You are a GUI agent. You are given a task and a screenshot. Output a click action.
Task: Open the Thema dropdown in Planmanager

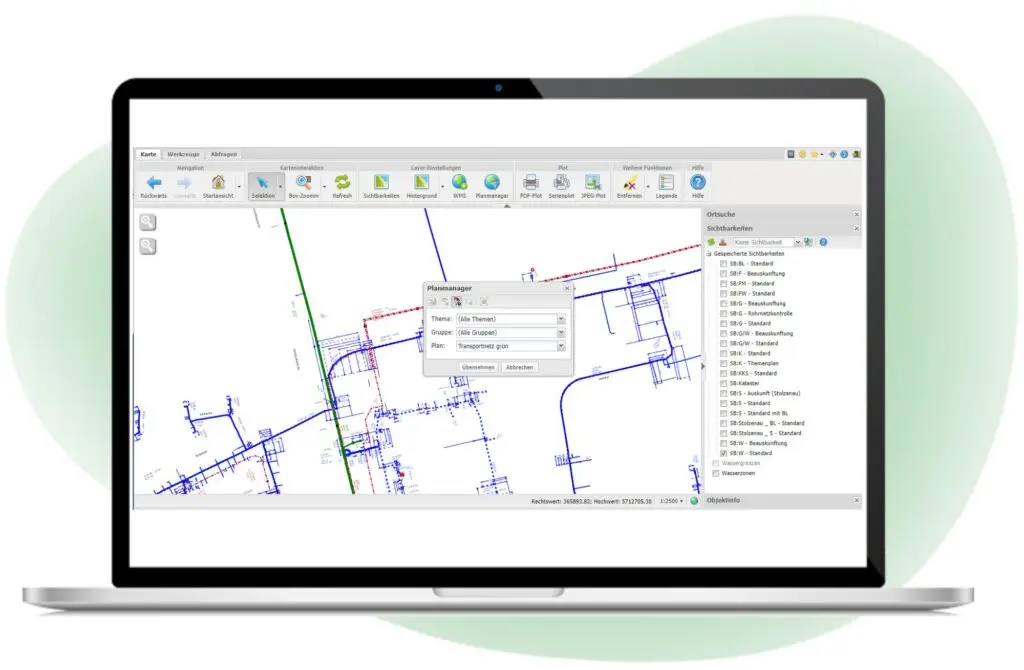561,318
